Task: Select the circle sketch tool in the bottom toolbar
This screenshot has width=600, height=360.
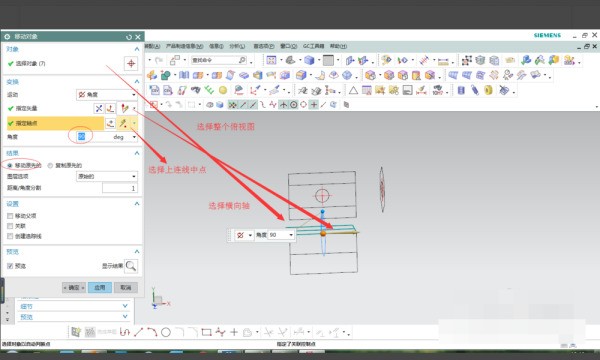Action: click(x=166, y=332)
